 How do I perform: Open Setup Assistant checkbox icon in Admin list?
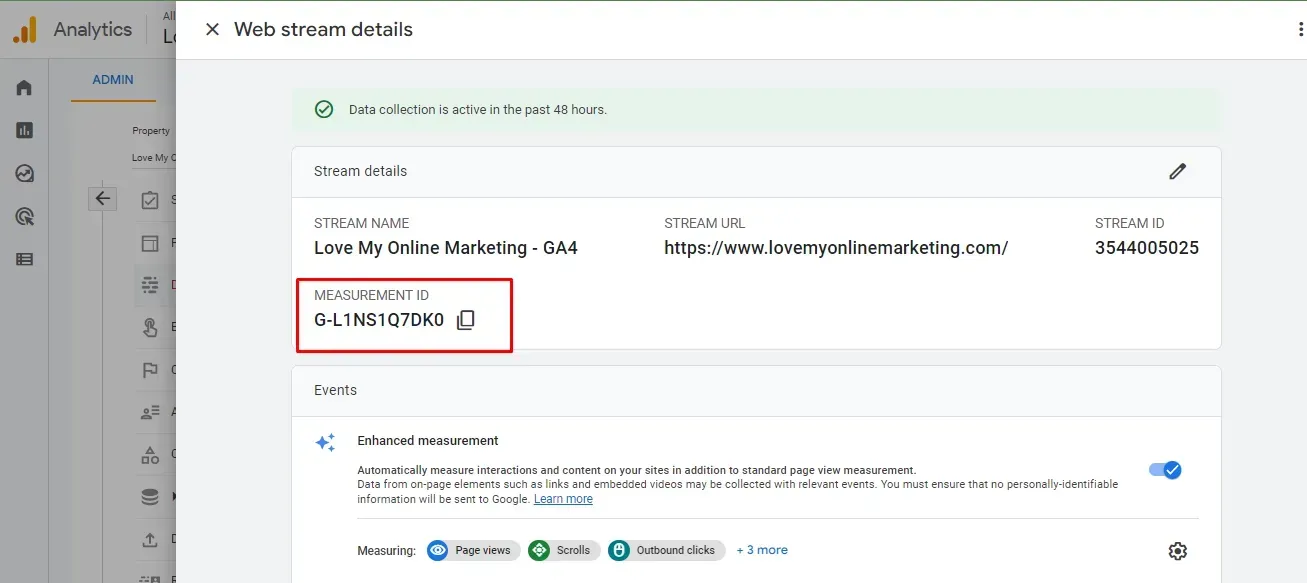coord(150,200)
